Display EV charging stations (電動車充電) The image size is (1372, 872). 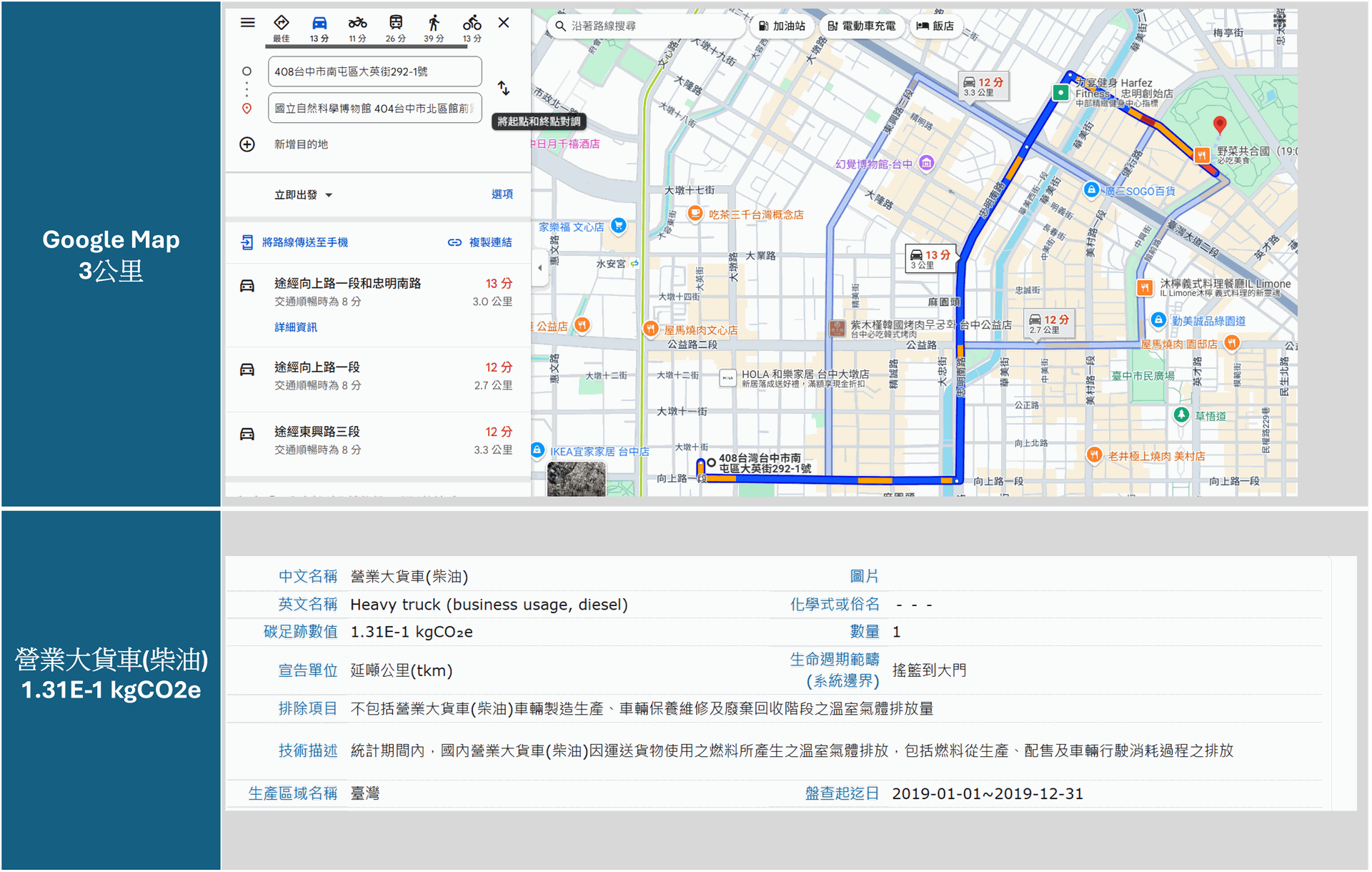click(x=862, y=26)
